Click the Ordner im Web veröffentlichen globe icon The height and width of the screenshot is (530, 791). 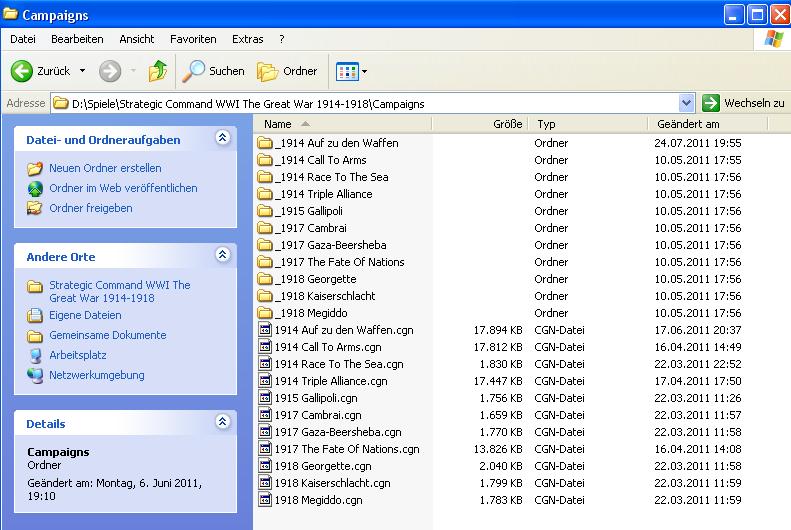click(x=35, y=189)
